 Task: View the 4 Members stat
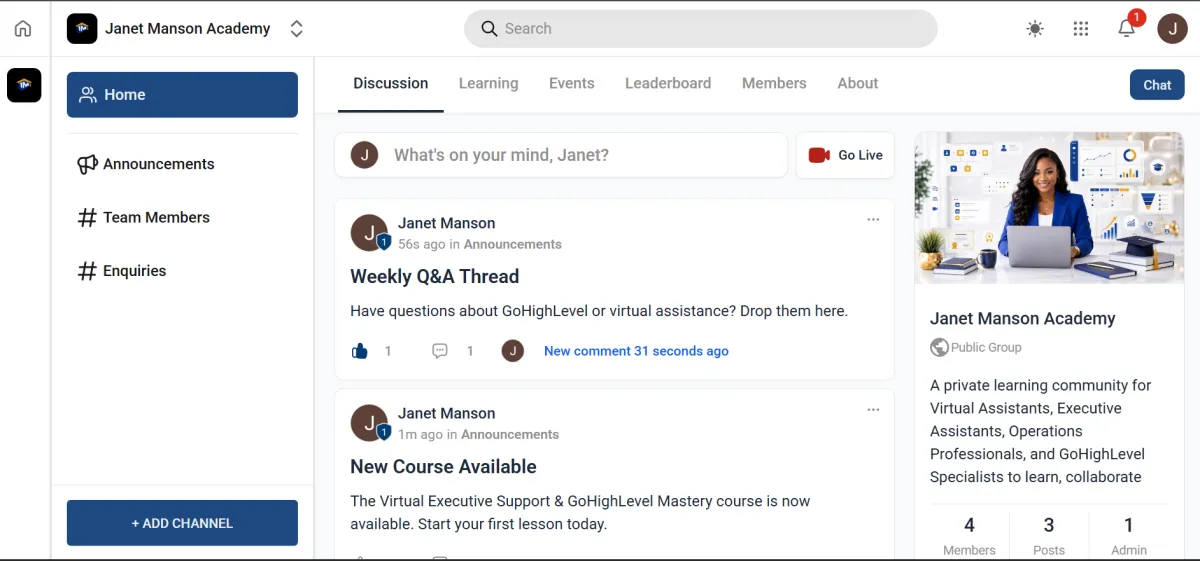(969, 536)
